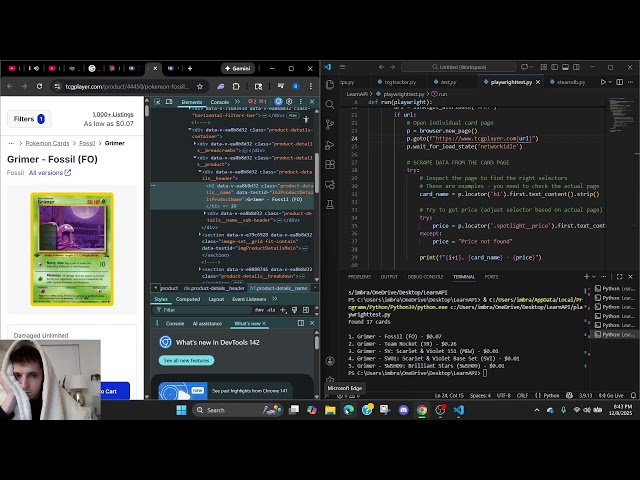Open VS Code notifications bell
Image resolution: width=640 pixels, height=480 pixels.
(x=633, y=395)
